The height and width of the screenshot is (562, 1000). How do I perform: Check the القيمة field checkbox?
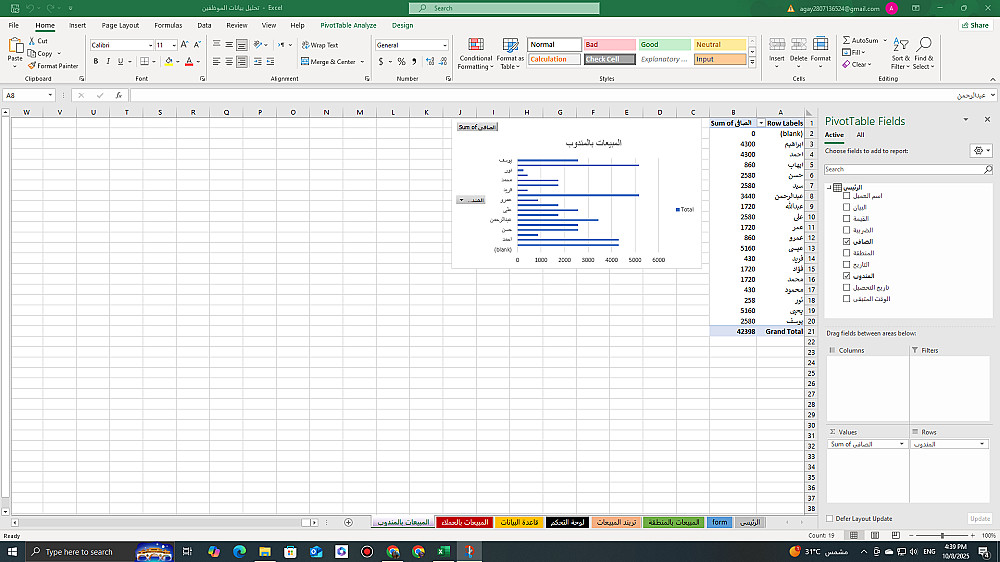847,219
